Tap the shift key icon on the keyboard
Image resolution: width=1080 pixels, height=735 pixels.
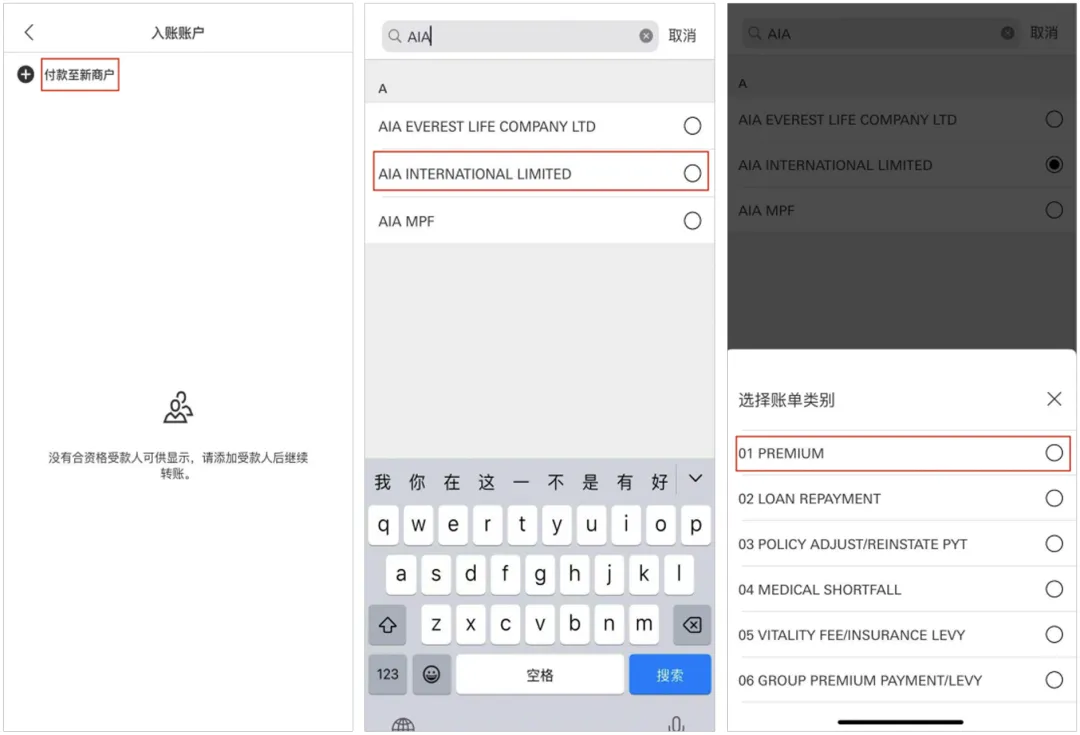tap(387, 625)
